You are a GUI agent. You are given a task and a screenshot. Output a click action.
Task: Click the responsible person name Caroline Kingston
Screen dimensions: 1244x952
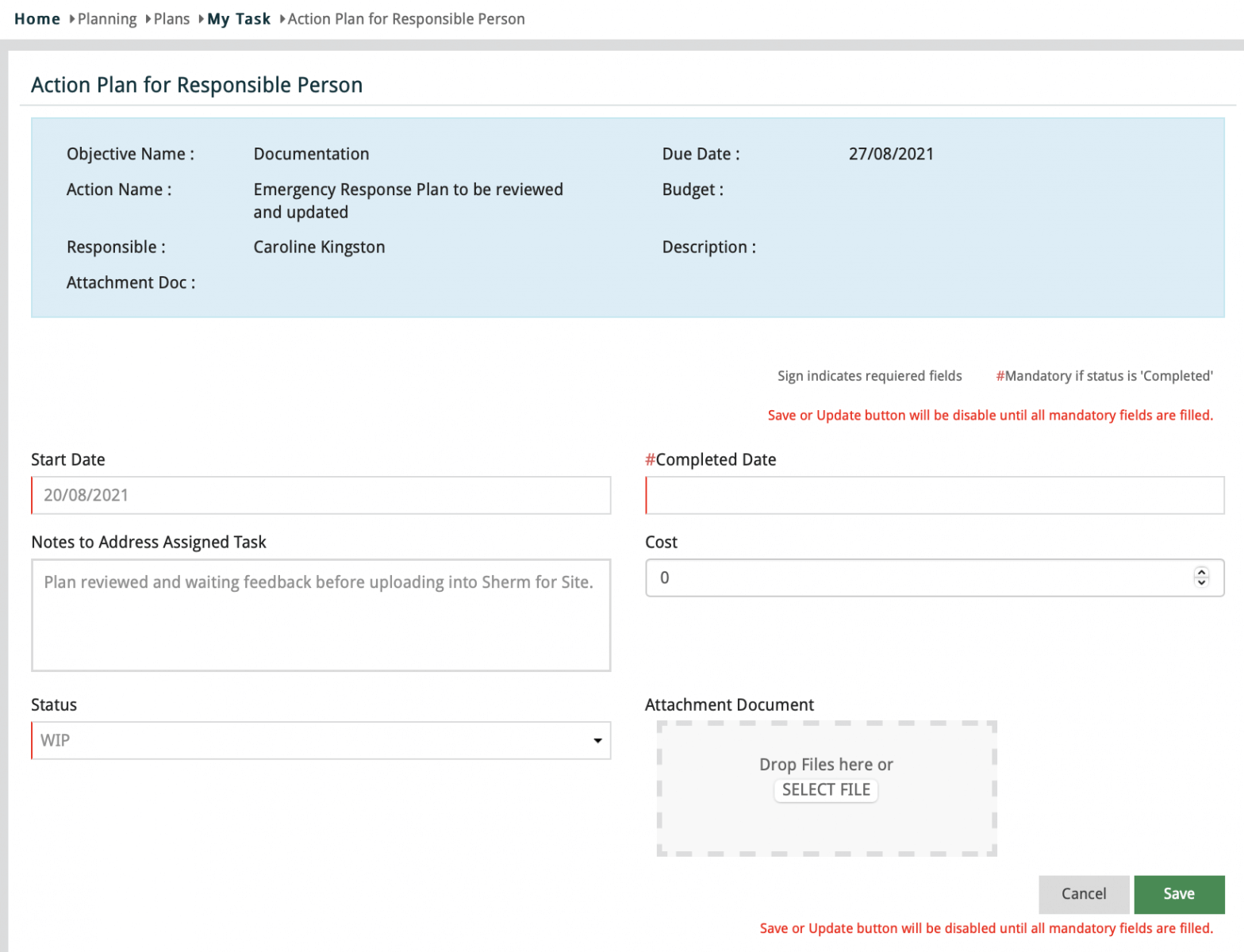[319, 247]
